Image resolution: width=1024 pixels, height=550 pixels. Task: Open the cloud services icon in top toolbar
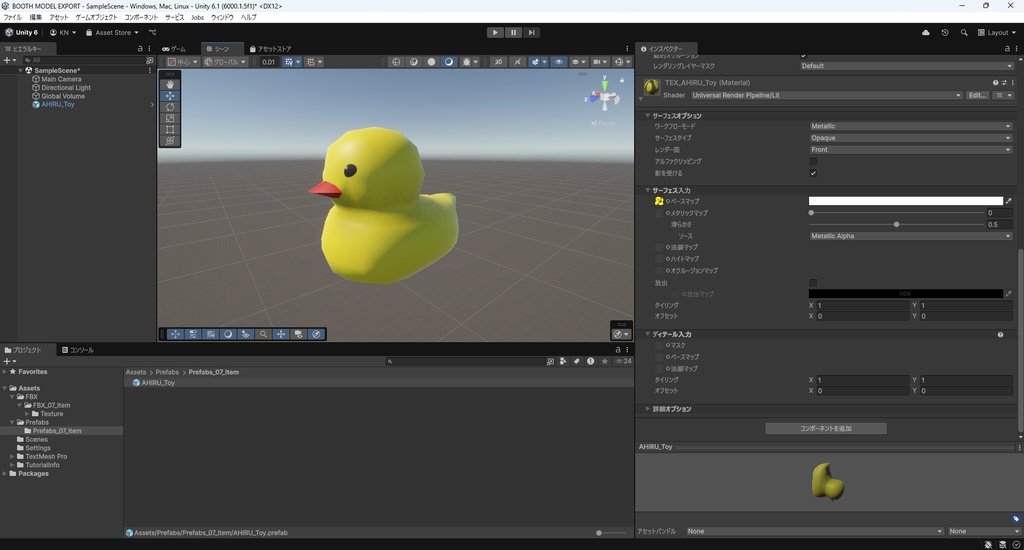pyautogui.click(x=925, y=33)
